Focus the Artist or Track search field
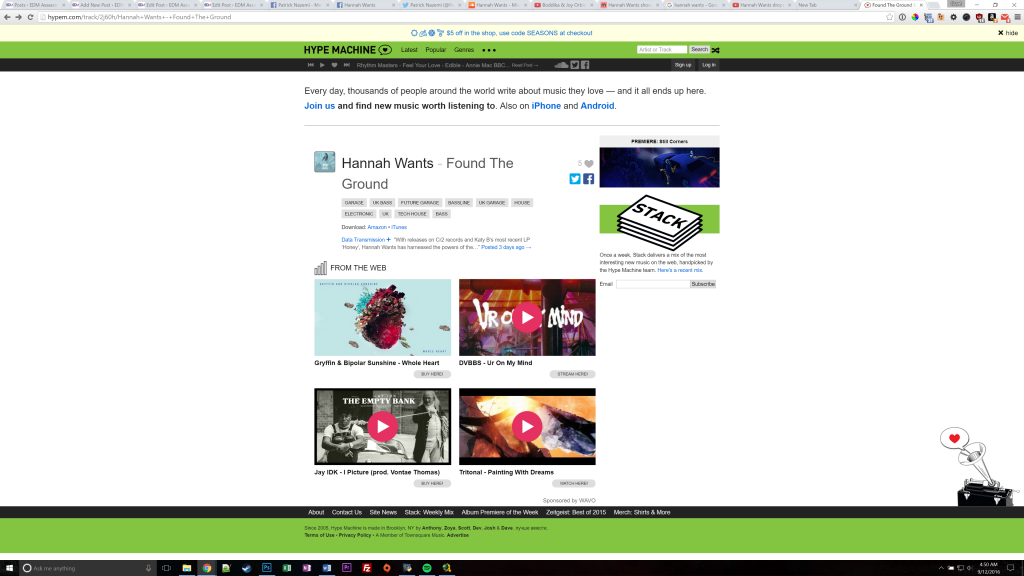The height and width of the screenshot is (576, 1024). [x=662, y=50]
